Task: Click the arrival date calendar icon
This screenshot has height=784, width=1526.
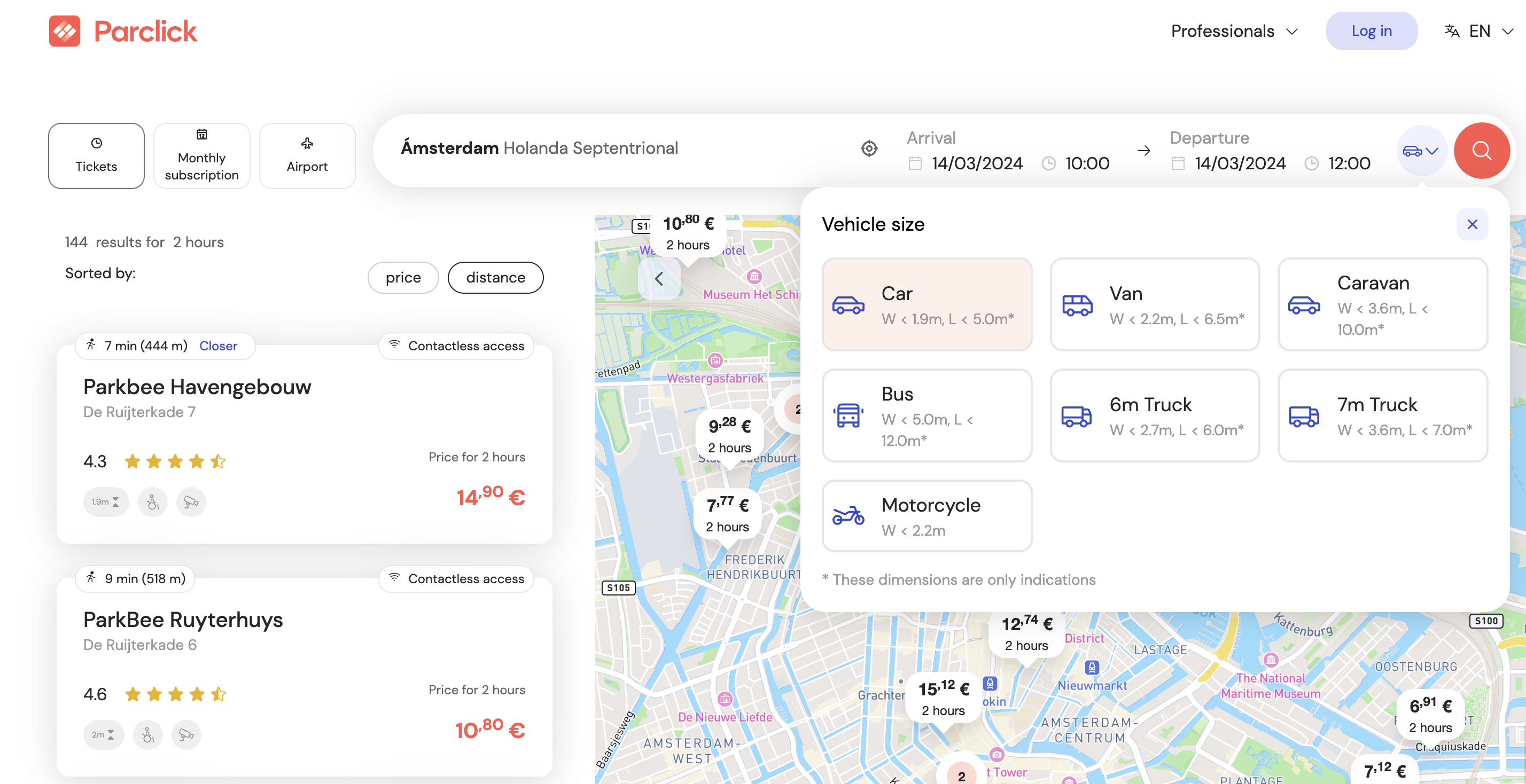Action: click(915, 163)
